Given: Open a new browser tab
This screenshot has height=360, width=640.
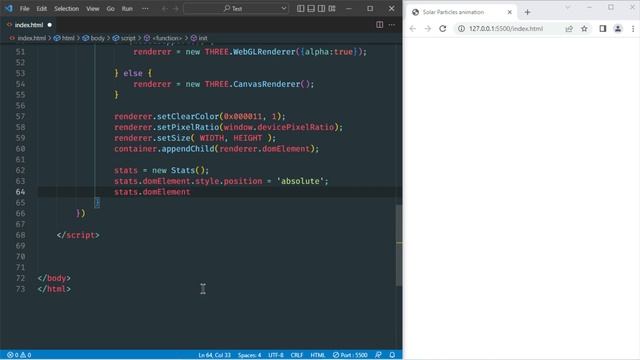Looking at the screenshot, I should click(x=527, y=12).
